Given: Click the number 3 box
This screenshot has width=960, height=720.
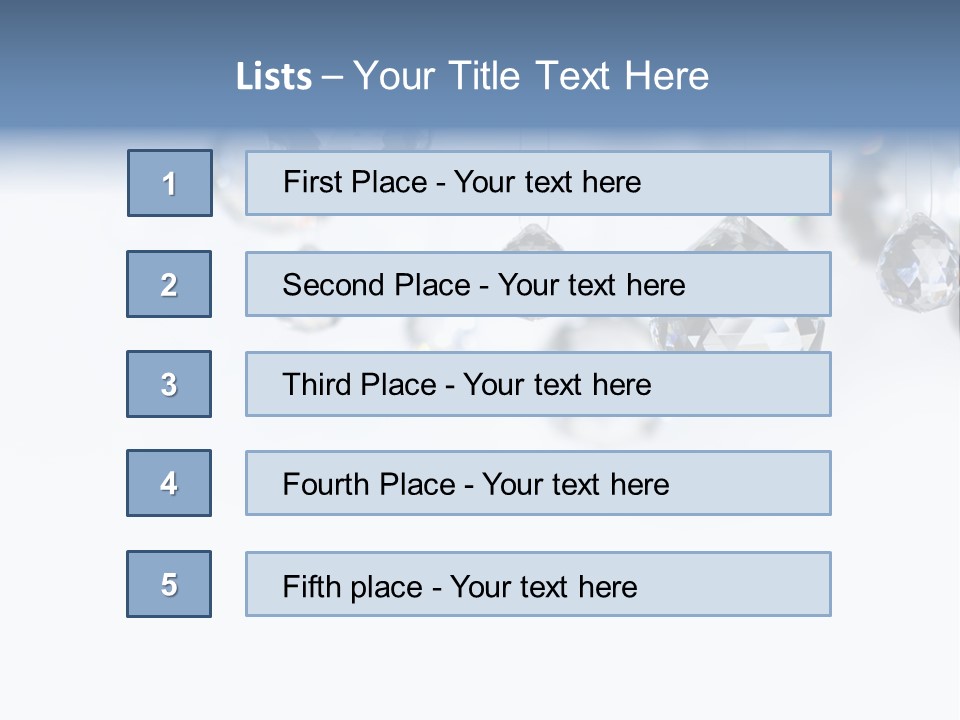Looking at the screenshot, I should pyautogui.click(x=169, y=384).
